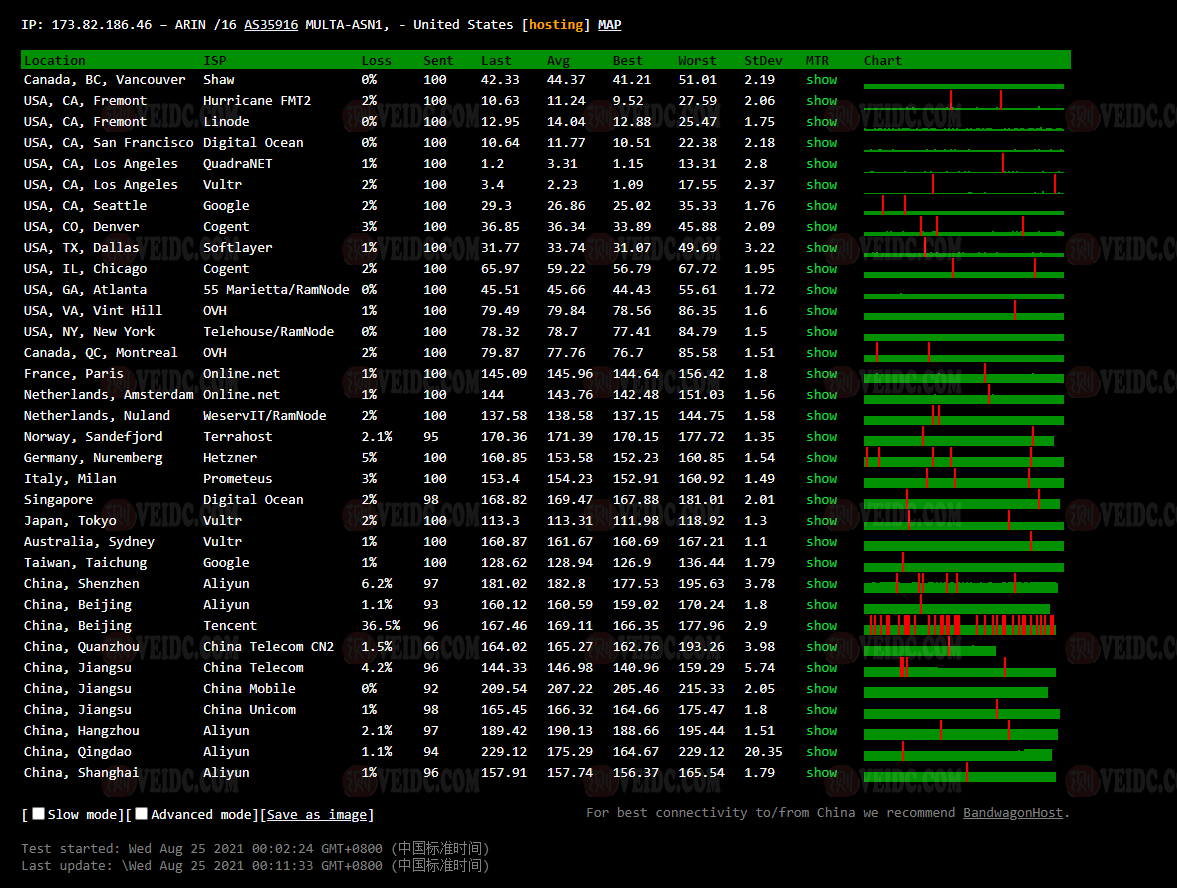This screenshot has height=888, width=1177.
Task: Show MTR for Quanzhou China Telecom CN2
Action: pos(821,647)
